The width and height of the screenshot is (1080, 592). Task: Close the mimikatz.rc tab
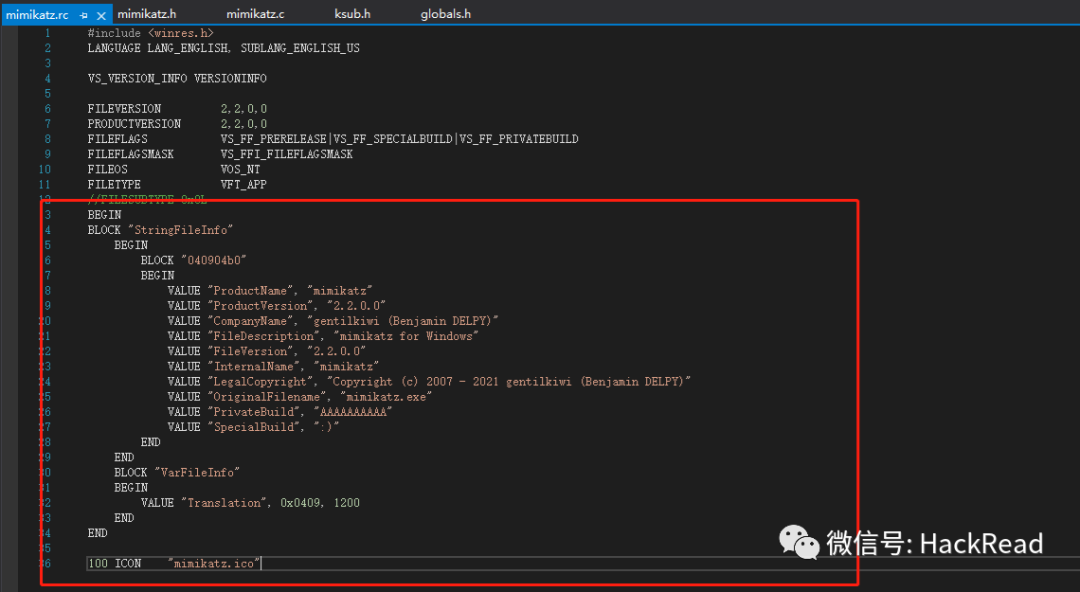tap(101, 14)
